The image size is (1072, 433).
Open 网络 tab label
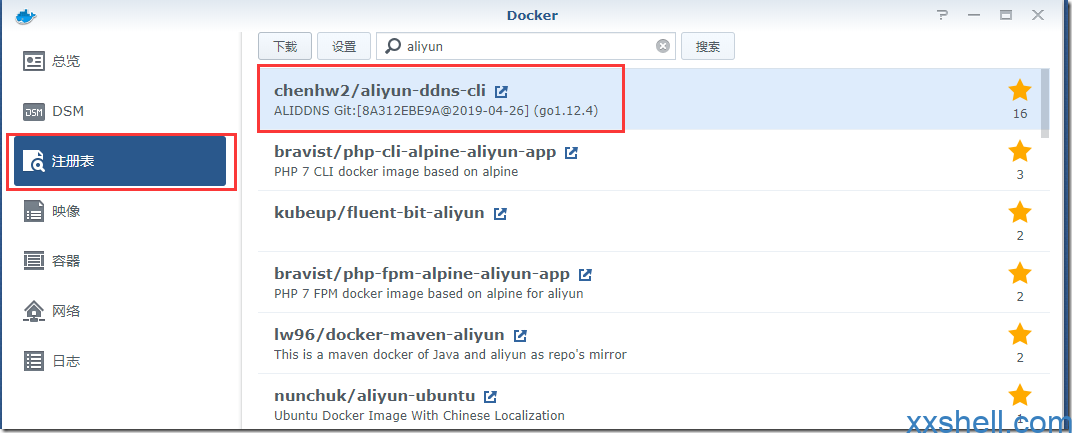[66, 311]
